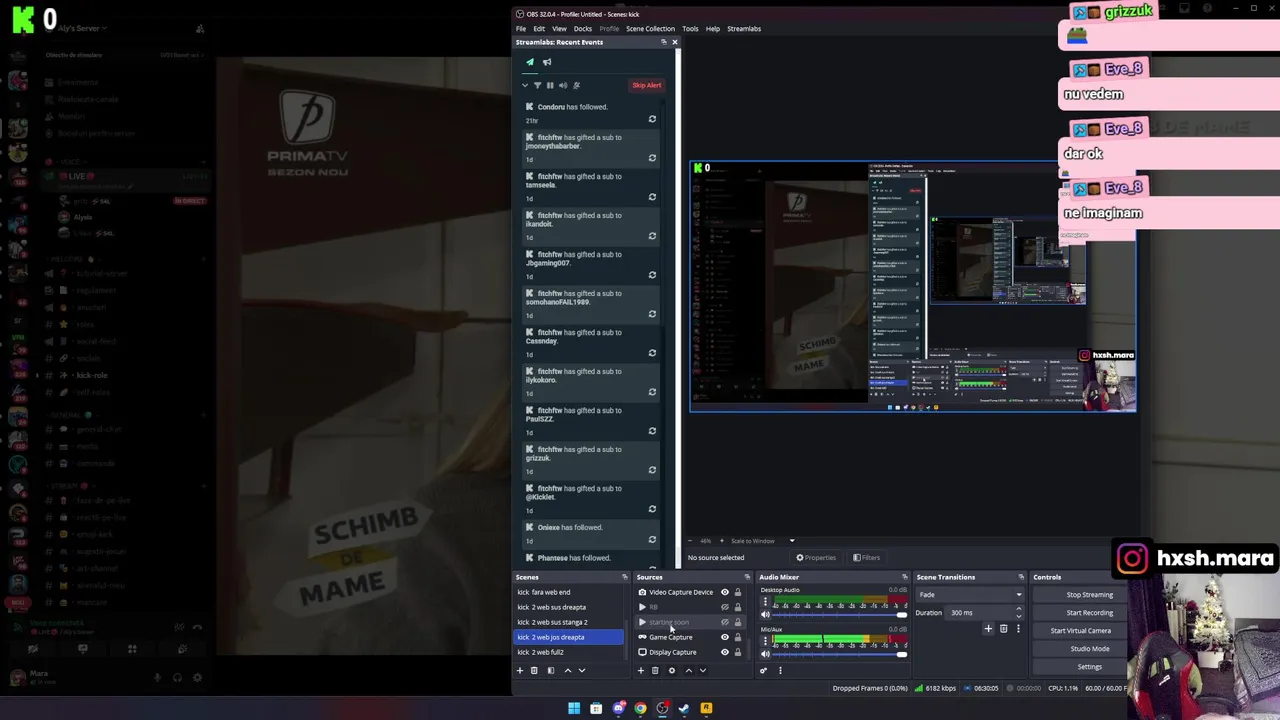This screenshot has height=720, width=1280.
Task: Open the Edit menu in OBS
Action: click(x=539, y=29)
